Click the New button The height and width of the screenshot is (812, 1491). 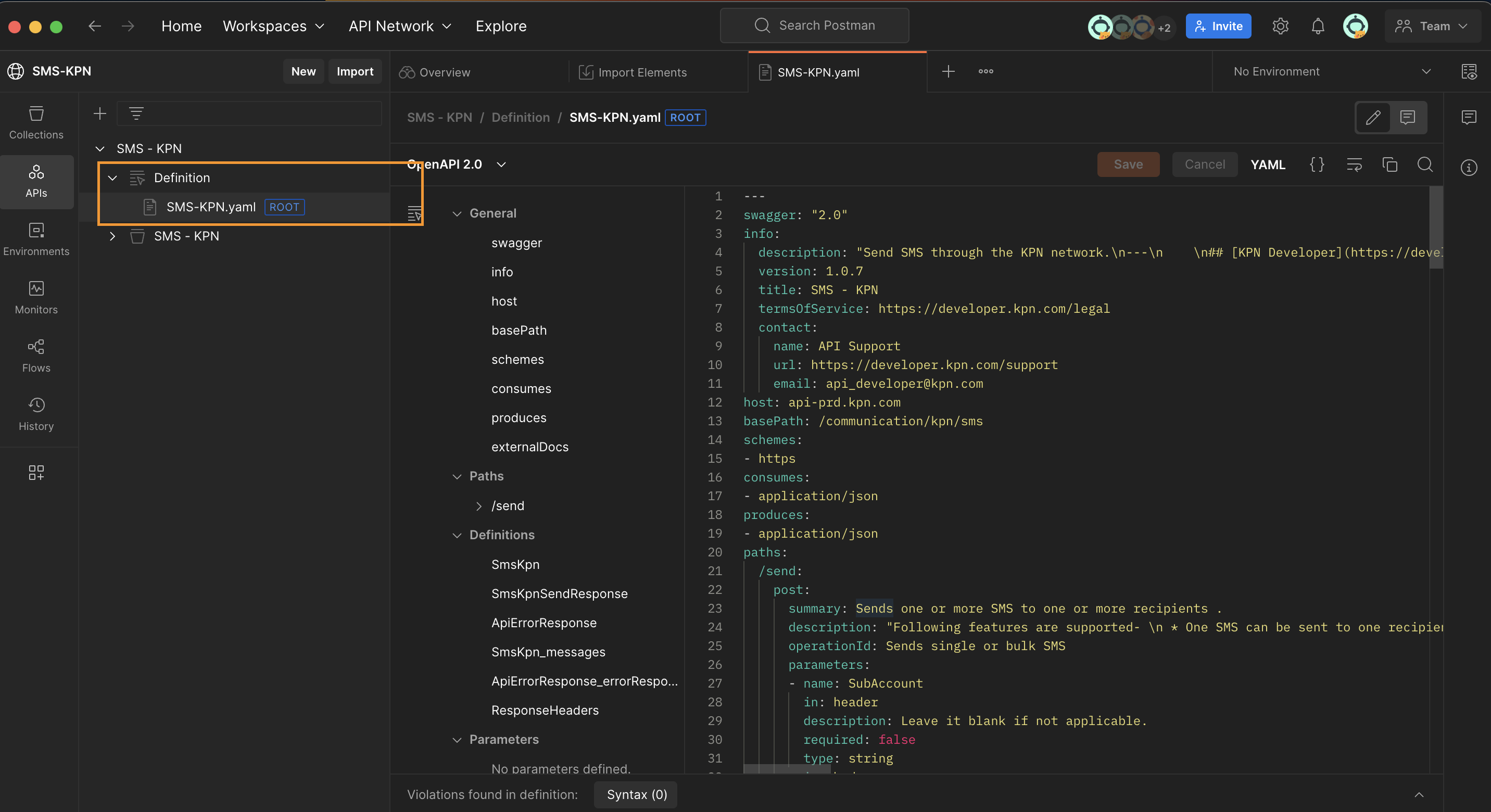[304, 71]
